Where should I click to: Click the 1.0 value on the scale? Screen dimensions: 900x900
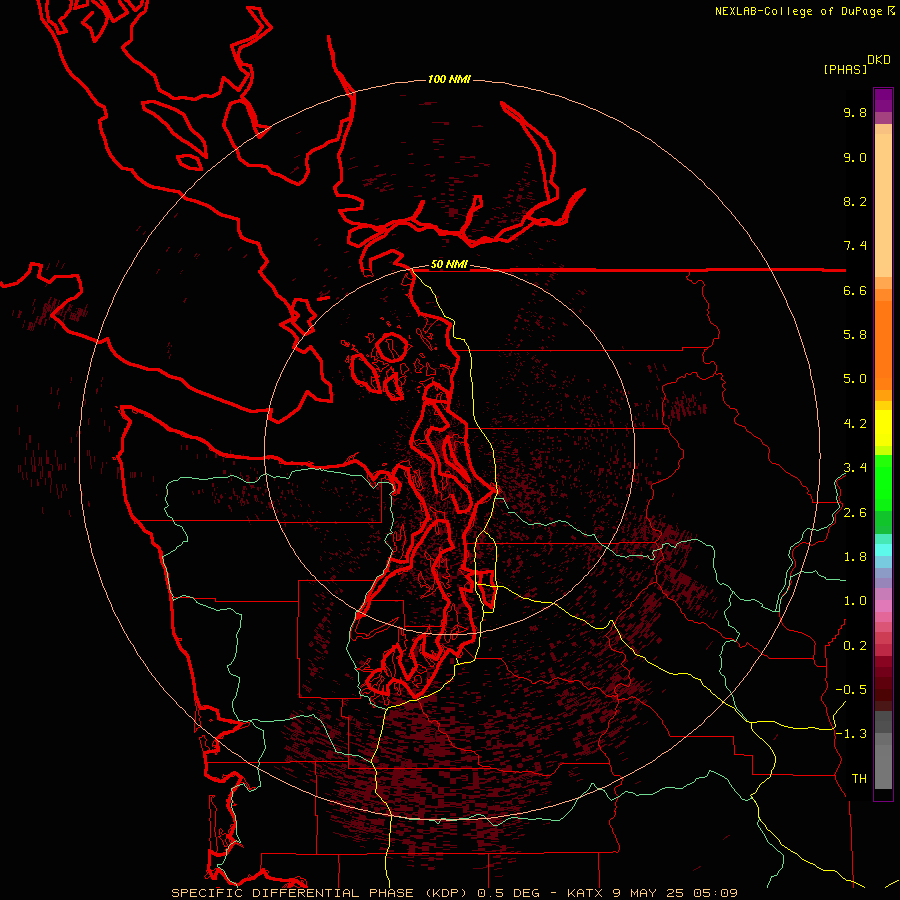pos(855,601)
